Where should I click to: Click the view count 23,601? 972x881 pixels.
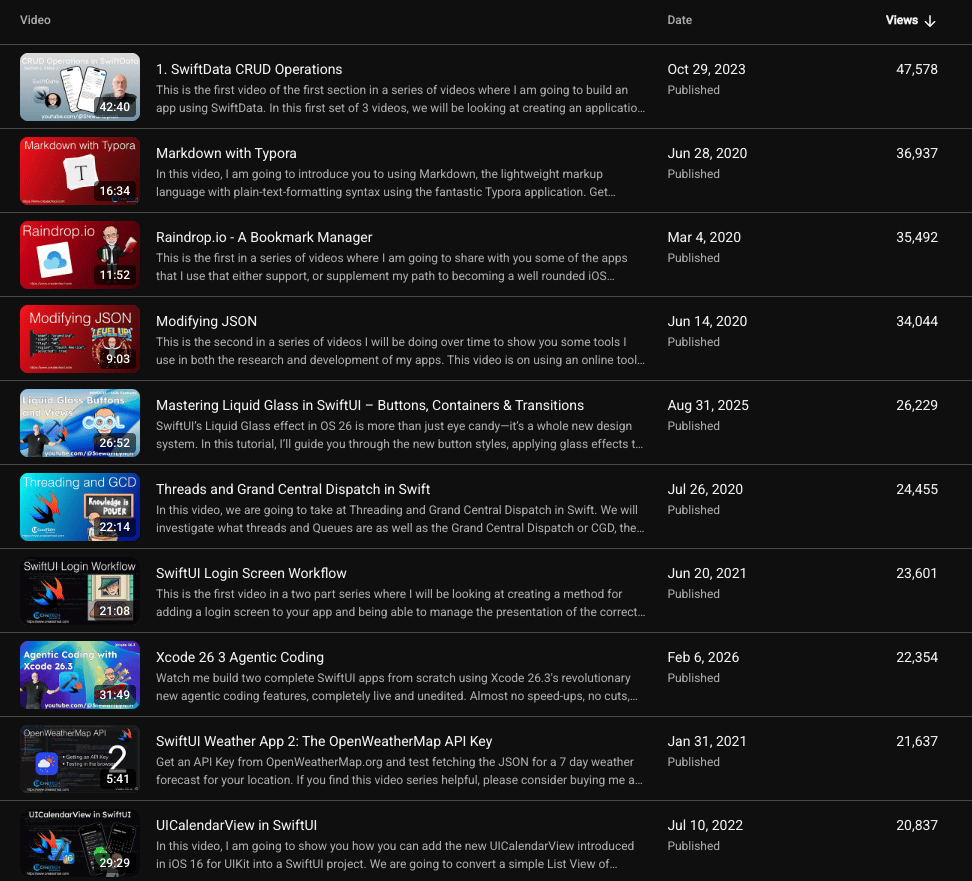click(x=917, y=573)
